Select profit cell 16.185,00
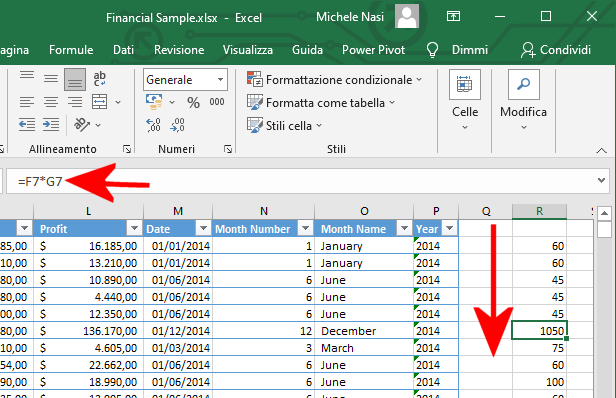 [x=88, y=246]
